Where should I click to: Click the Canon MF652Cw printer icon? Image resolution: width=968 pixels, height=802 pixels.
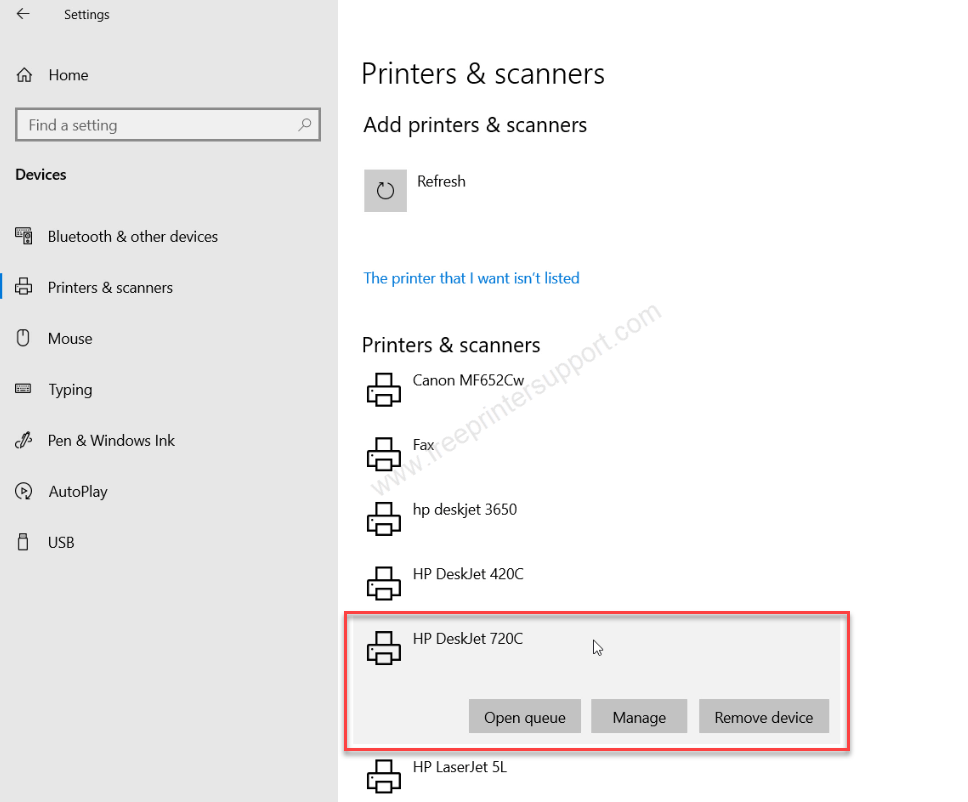coord(384,390)
